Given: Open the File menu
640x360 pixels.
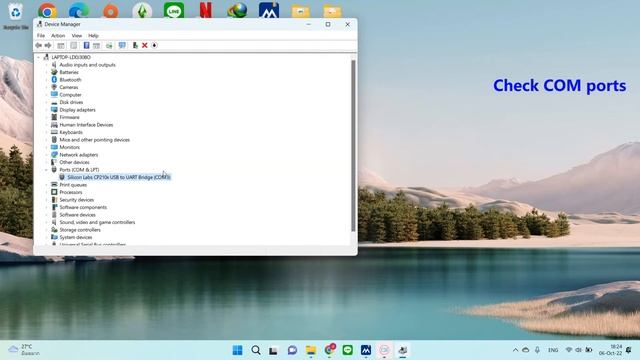Looking at the screenshot, I should pos(41,36).
